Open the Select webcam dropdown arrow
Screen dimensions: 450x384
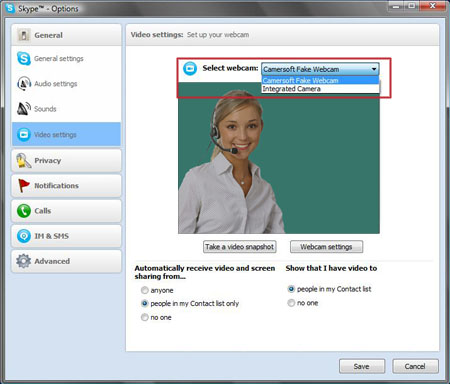click(374, 69)
